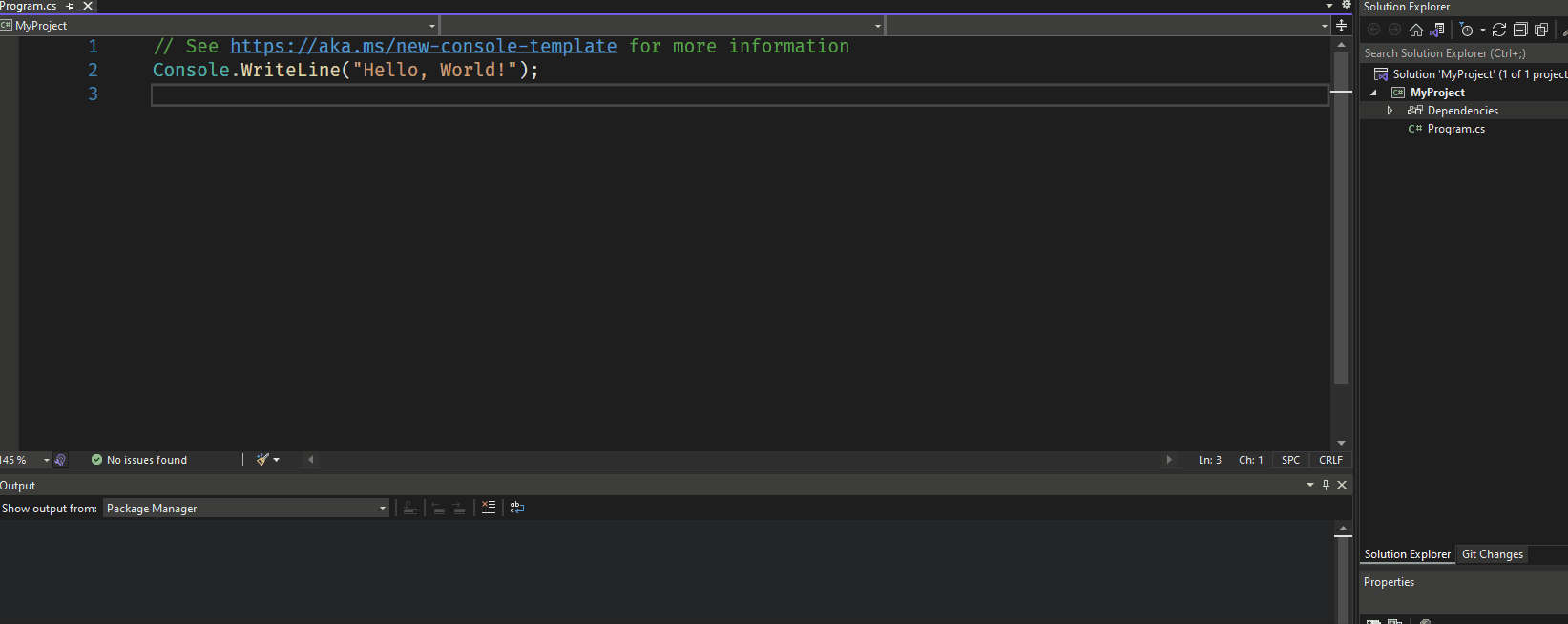Viewport: 1568px width, 624px height.
Task: Switch to the Git Changes tab
Action: click(1493, 554)
